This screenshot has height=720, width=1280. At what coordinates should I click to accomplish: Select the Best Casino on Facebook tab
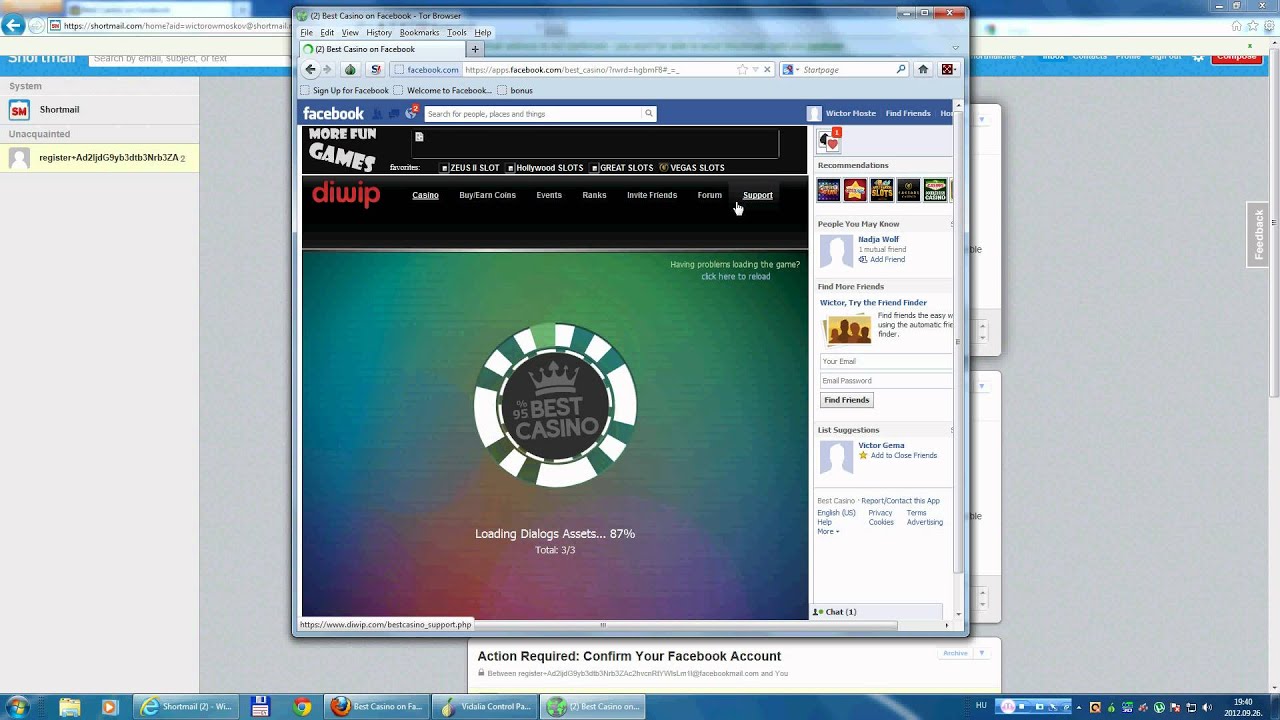(x=383, y=49)
